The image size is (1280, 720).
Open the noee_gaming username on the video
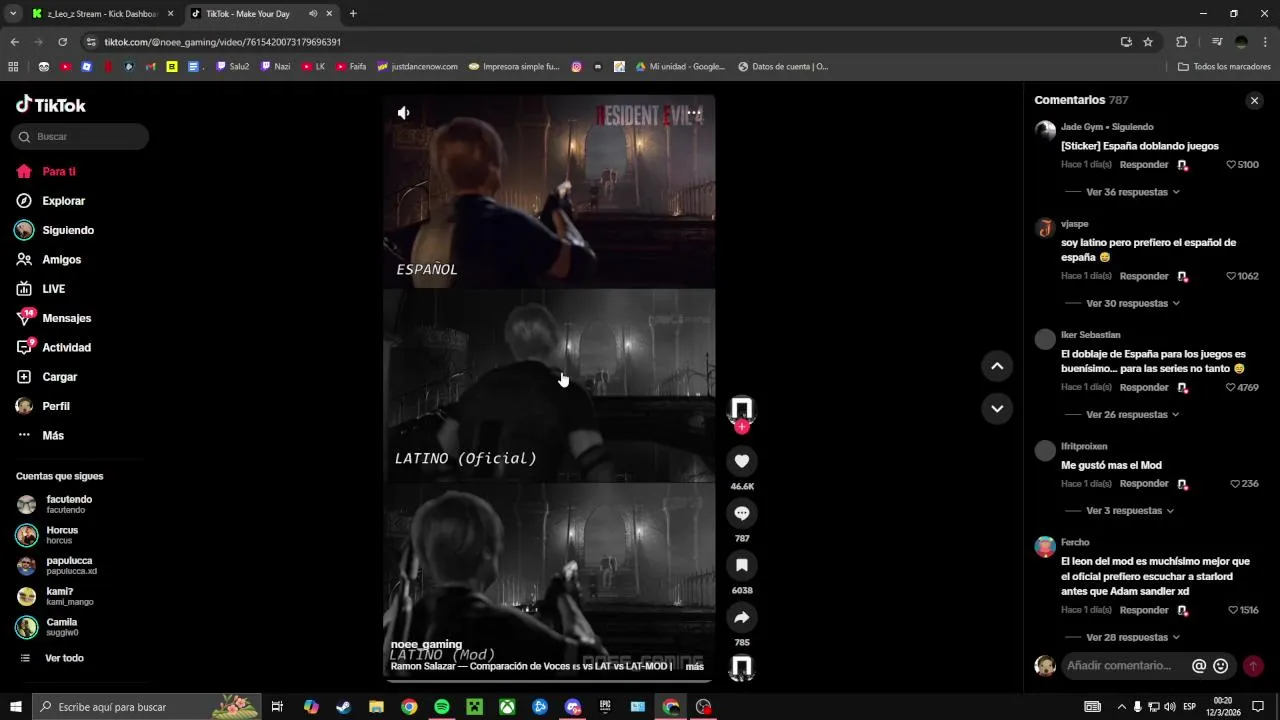(x=426, y=644)
